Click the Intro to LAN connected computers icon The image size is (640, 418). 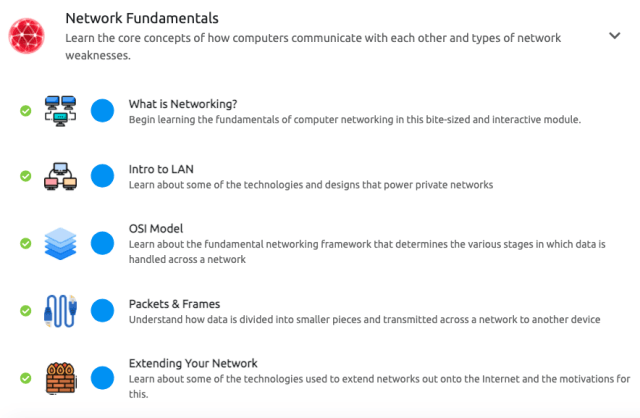pyautogui.click(x=60, y=176)
